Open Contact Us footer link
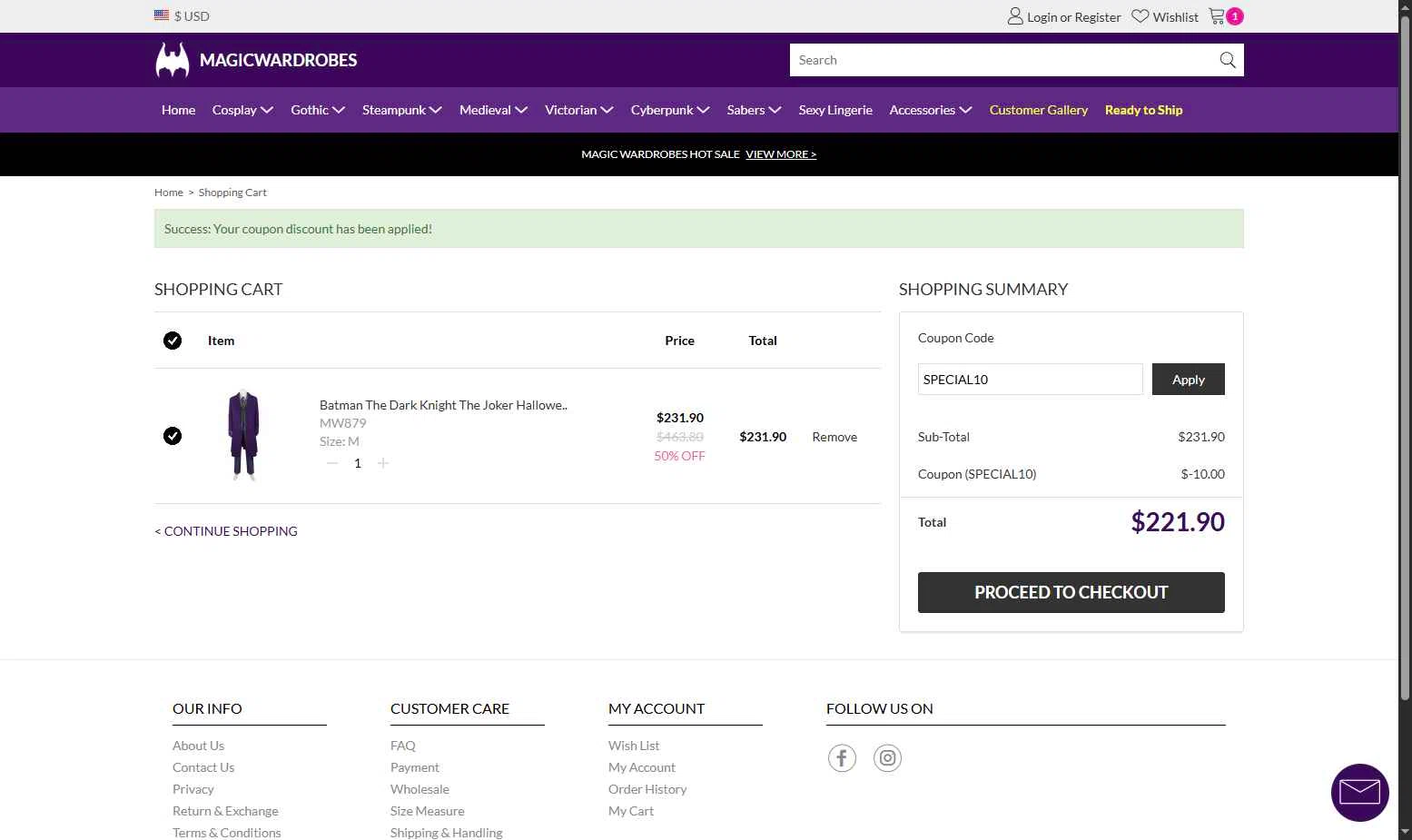 [x=203, y=767]
